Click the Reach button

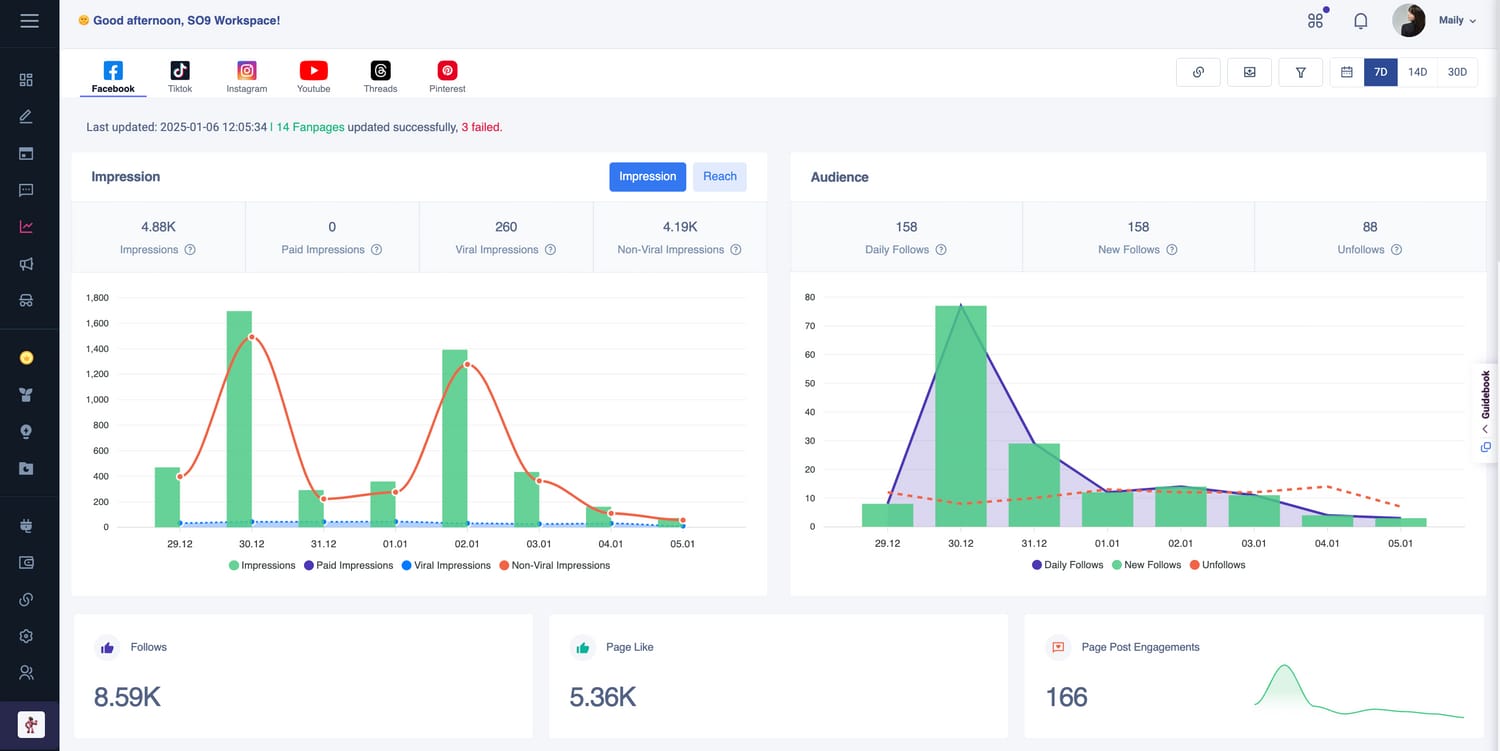[x=720, y=177]
